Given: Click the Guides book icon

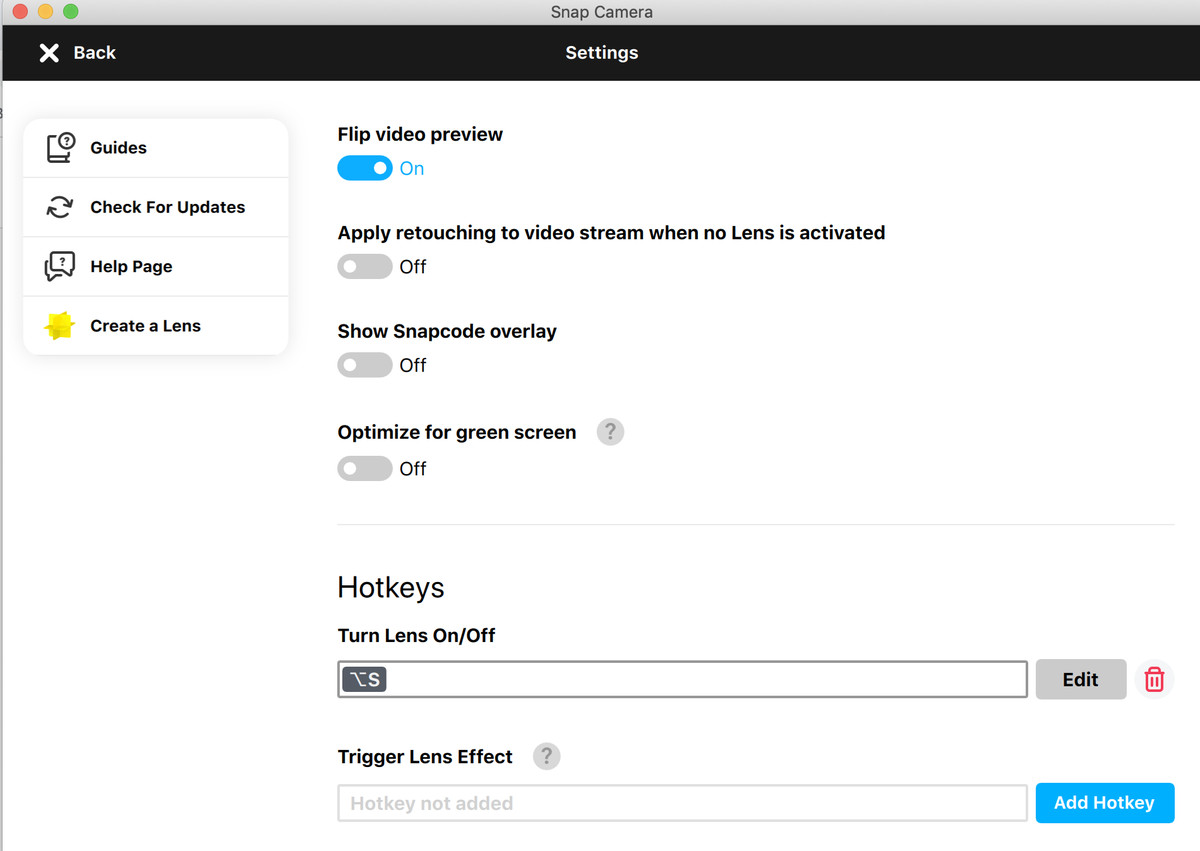Looking at the screenshot, I should [60, 148].
